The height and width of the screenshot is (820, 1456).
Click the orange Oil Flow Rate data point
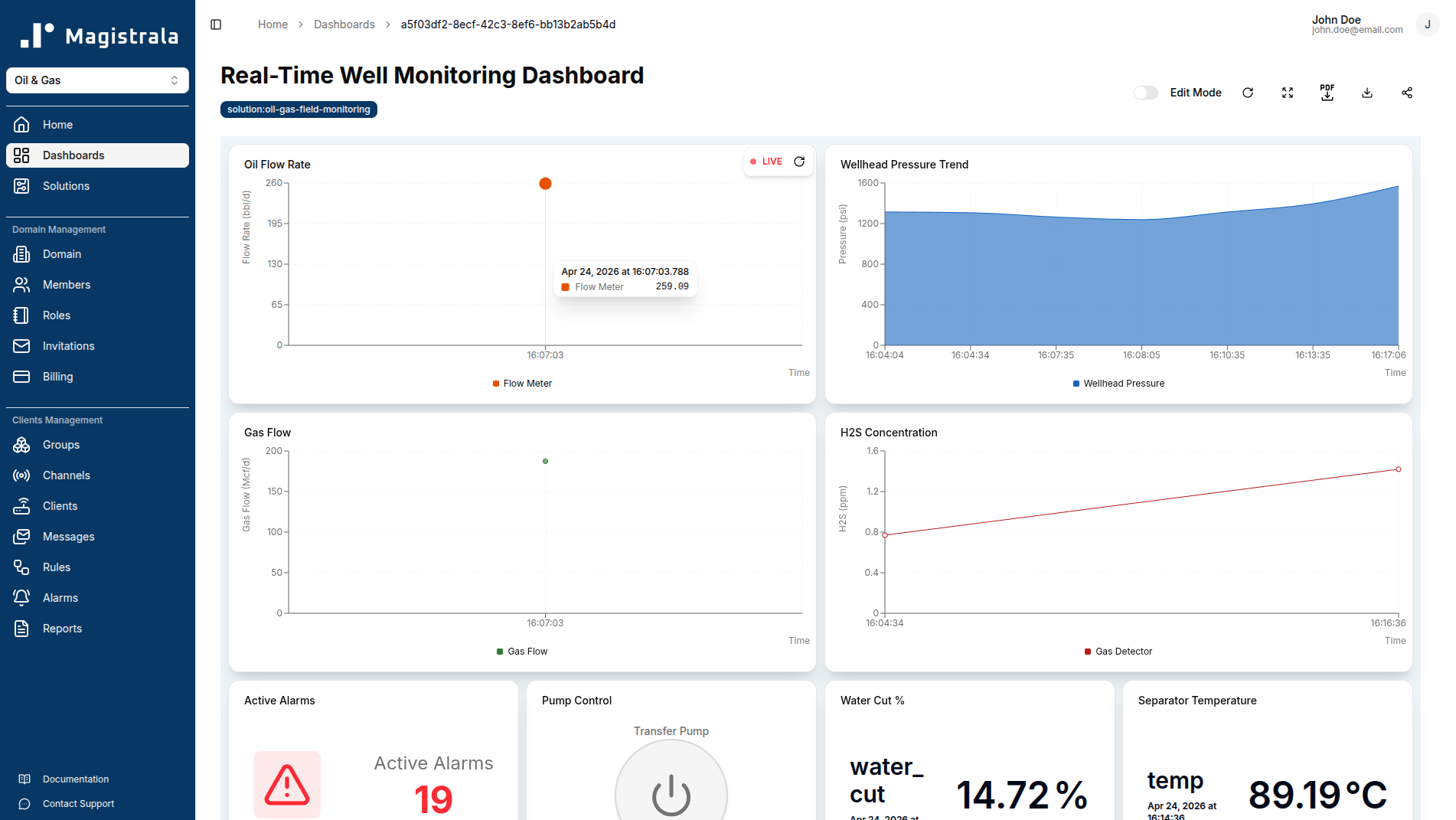click(545, 184)
